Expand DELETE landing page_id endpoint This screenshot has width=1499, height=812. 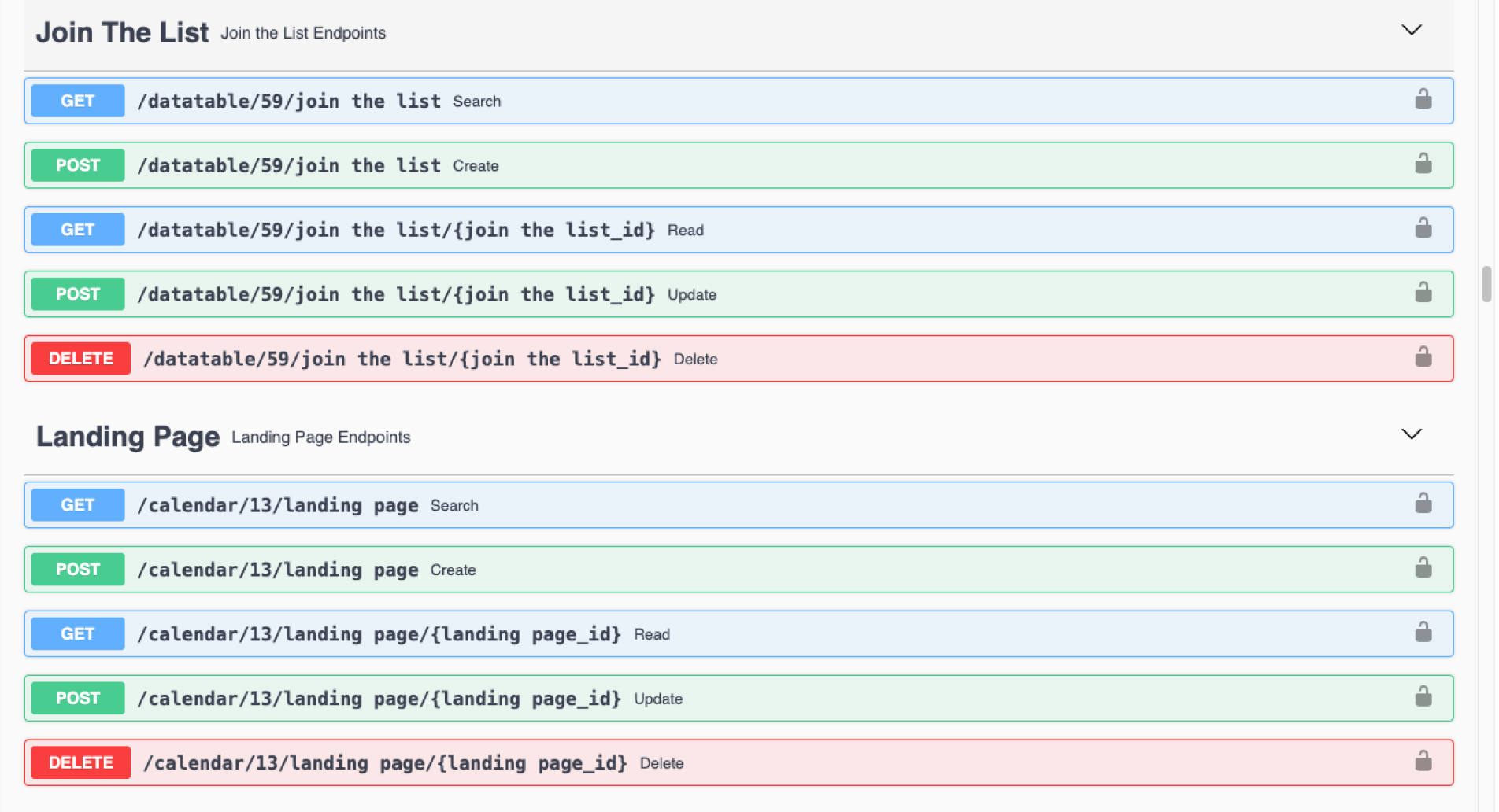[738, 763]
